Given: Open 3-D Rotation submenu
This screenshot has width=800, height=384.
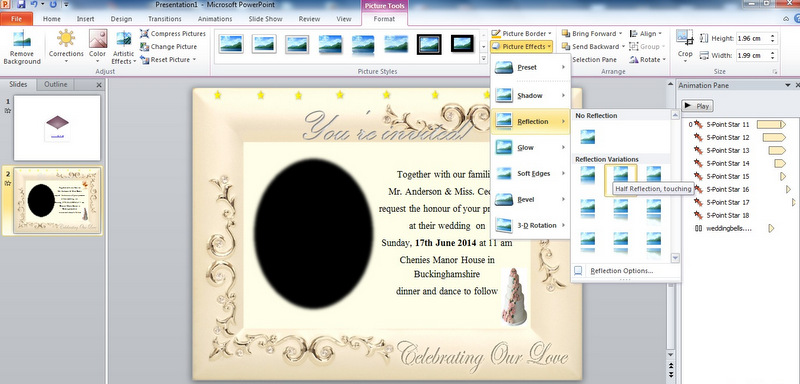Looking at the screenshot, I should pyautogui.click(x=530, y=225).
